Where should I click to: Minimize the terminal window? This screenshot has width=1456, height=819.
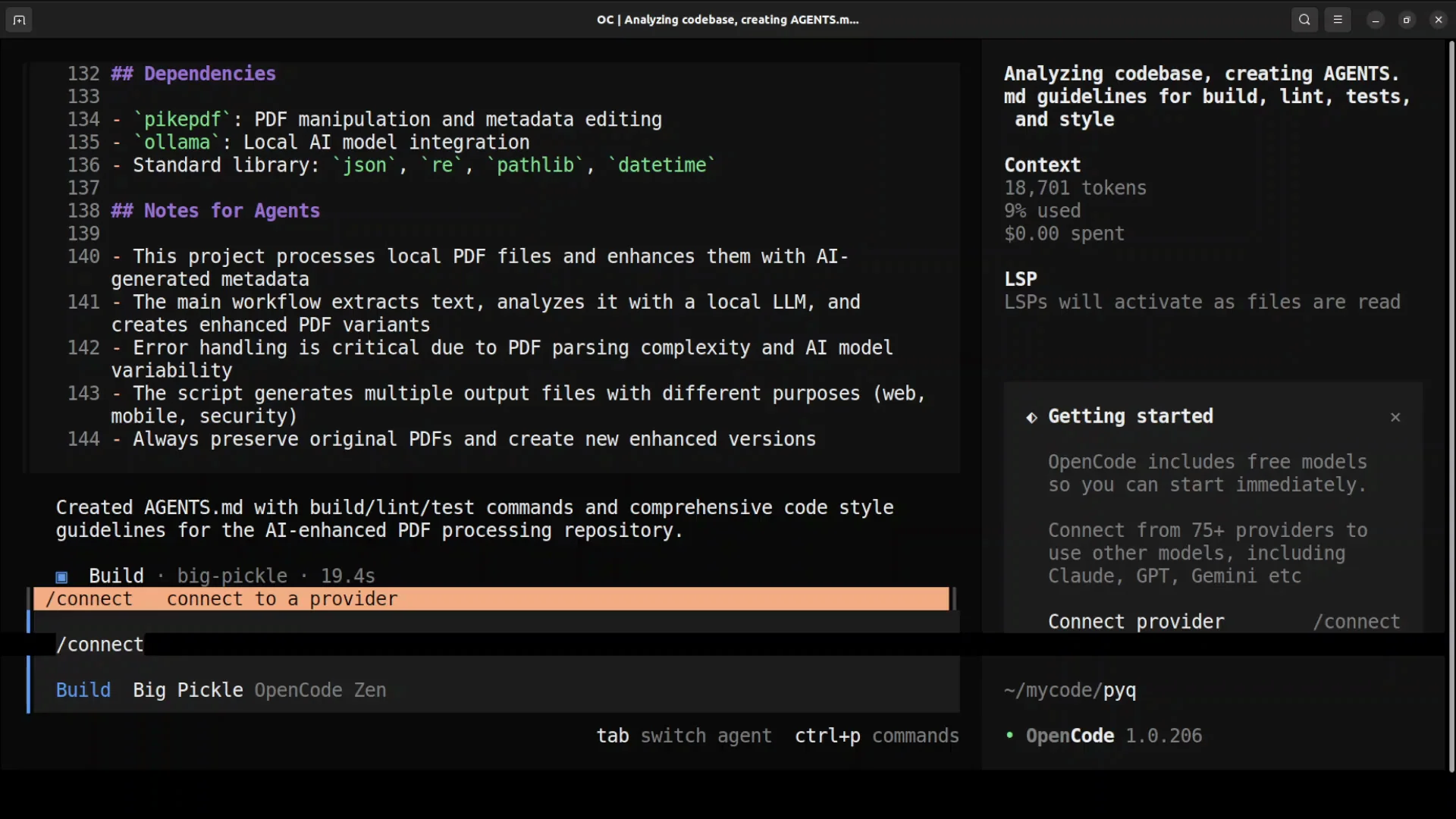(x=1375, y=20)
